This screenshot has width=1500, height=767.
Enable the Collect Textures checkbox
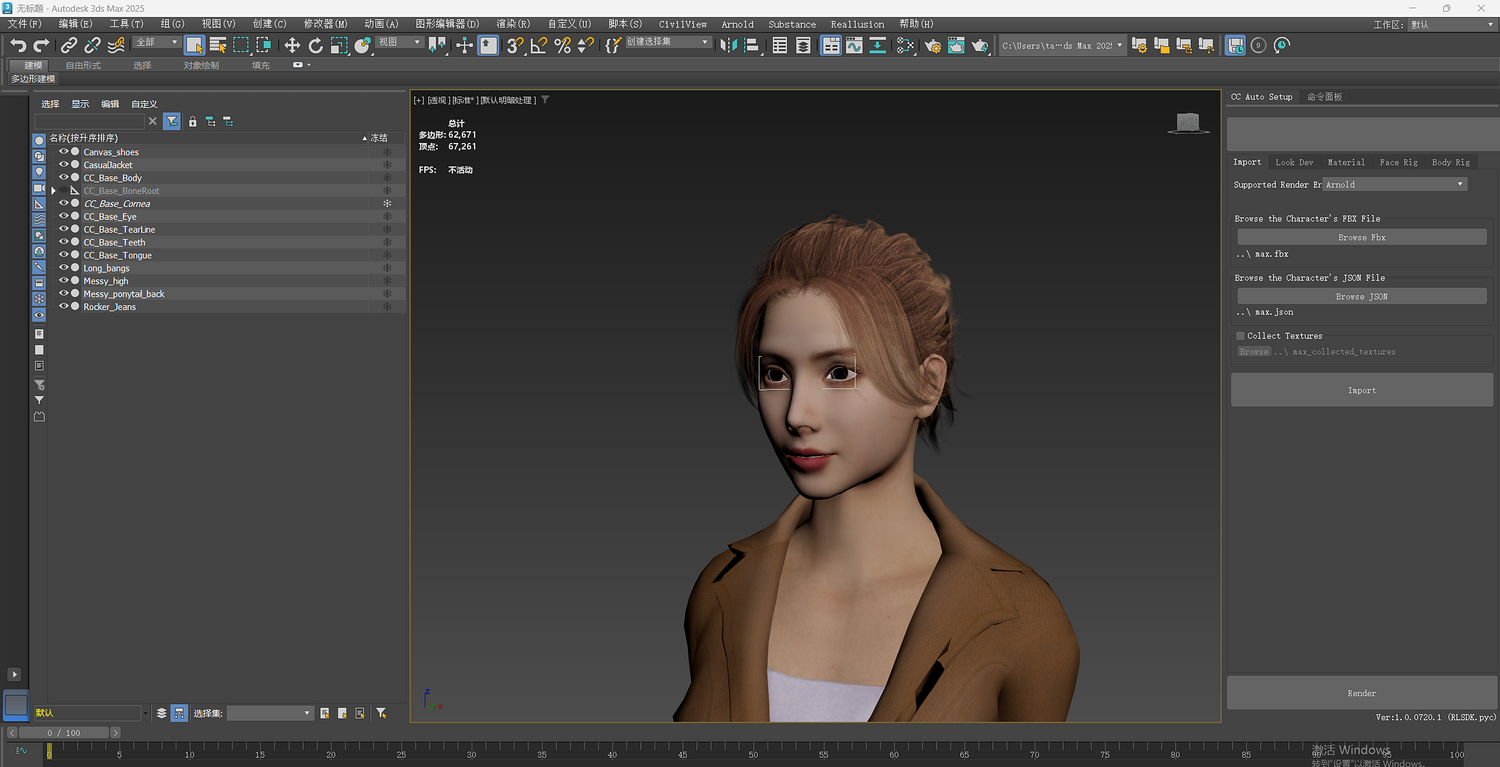coord(1241,336)
